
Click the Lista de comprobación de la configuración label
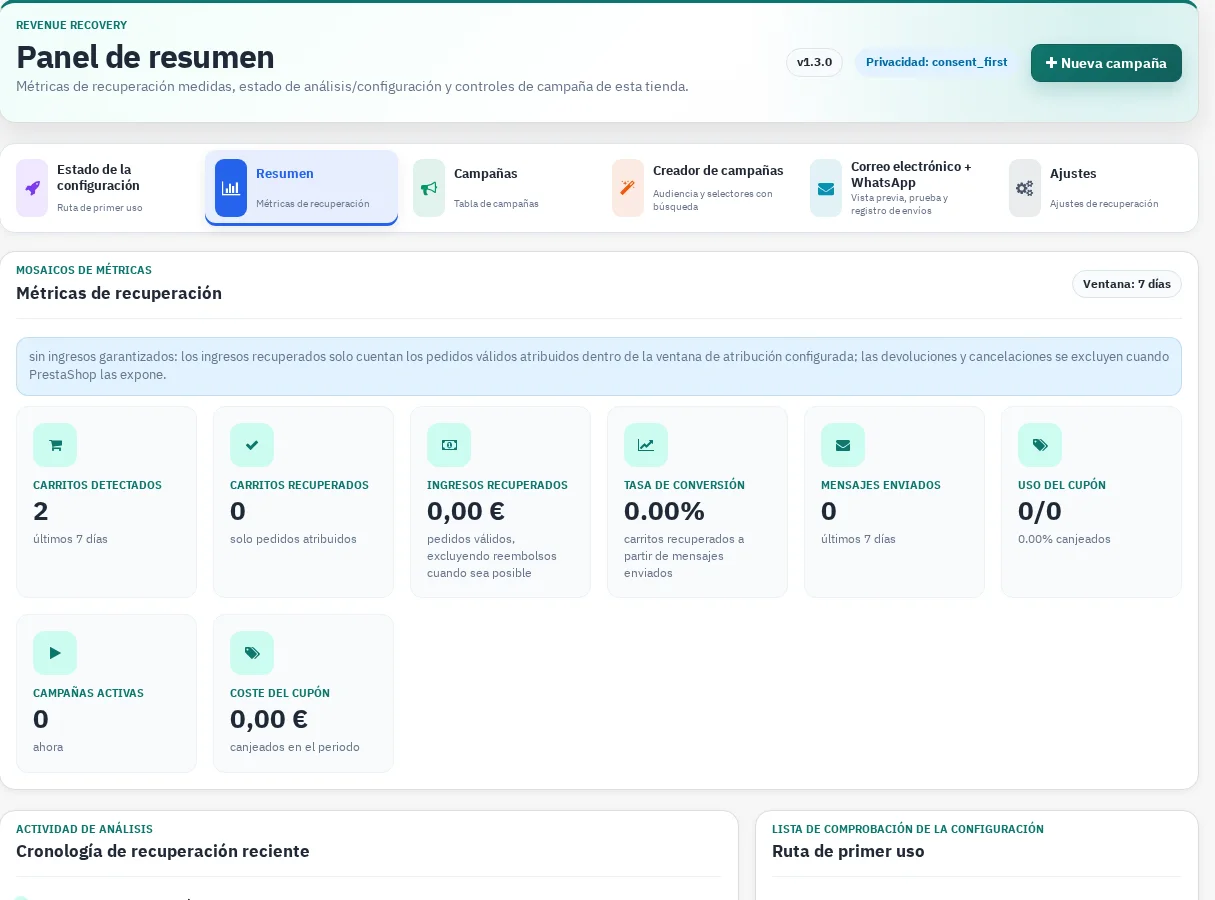(x=908, y=829)
